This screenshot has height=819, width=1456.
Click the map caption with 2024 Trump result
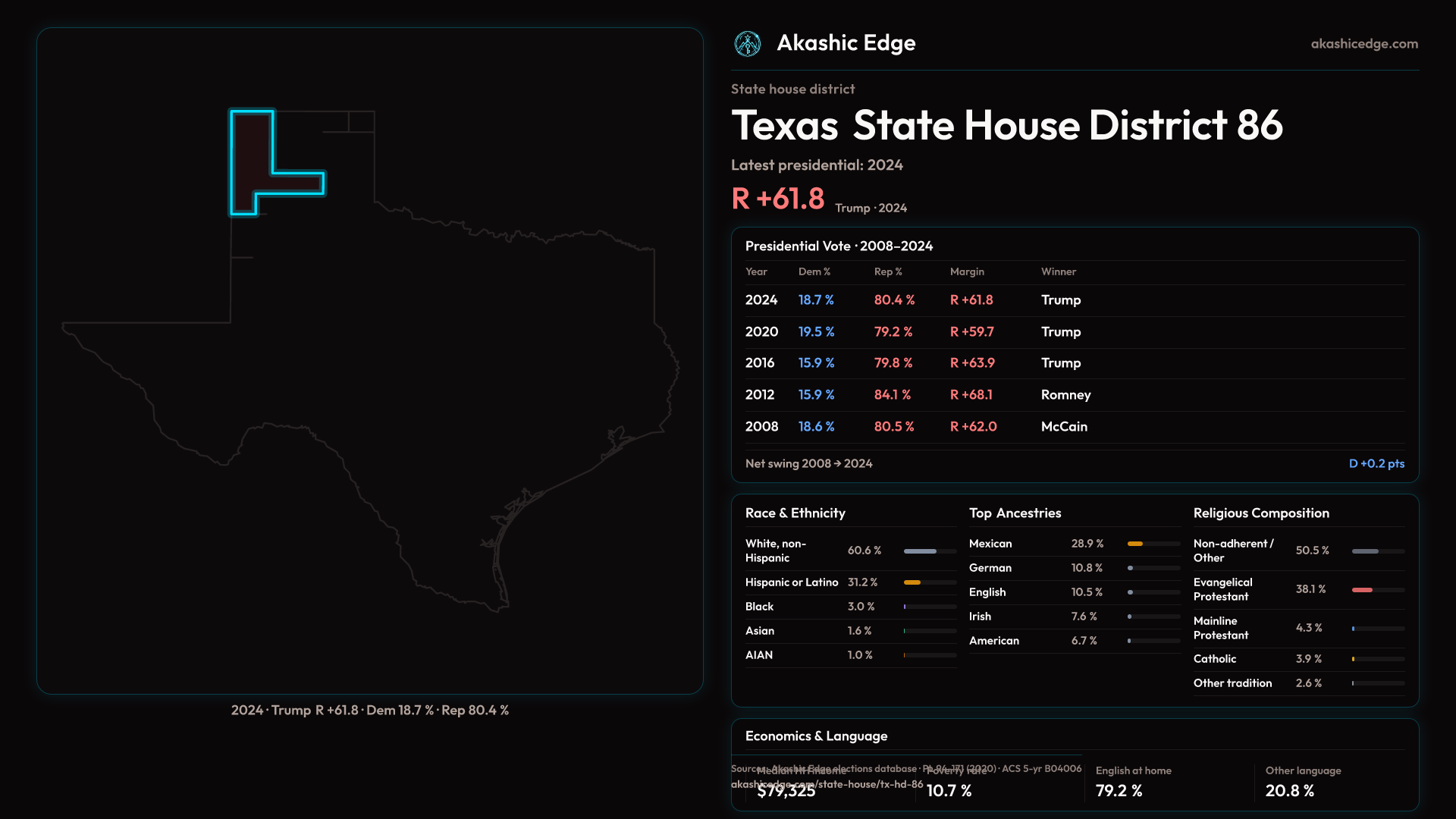[370, 711]
